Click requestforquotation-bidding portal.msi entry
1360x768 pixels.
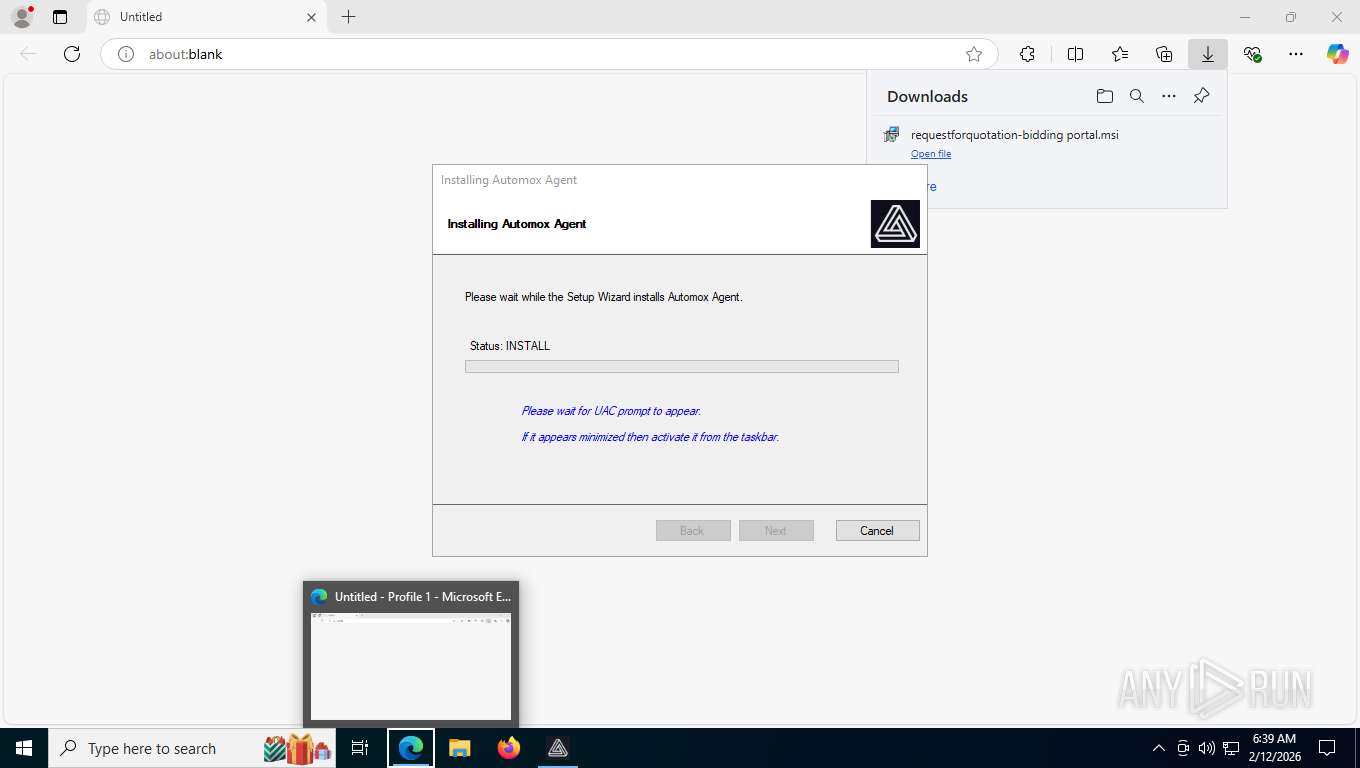(x=1014, y=135)
